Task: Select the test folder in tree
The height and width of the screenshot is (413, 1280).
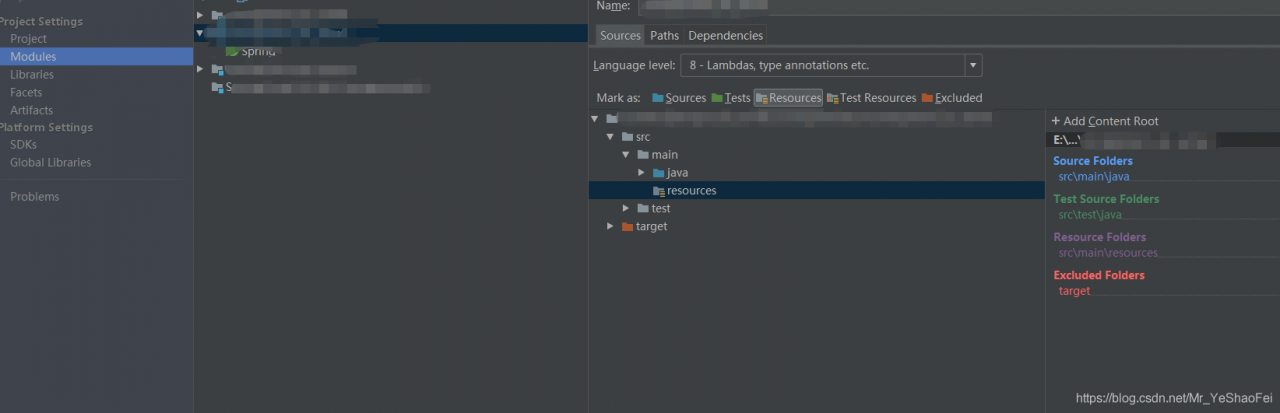Action: click(x=661, y=209)
